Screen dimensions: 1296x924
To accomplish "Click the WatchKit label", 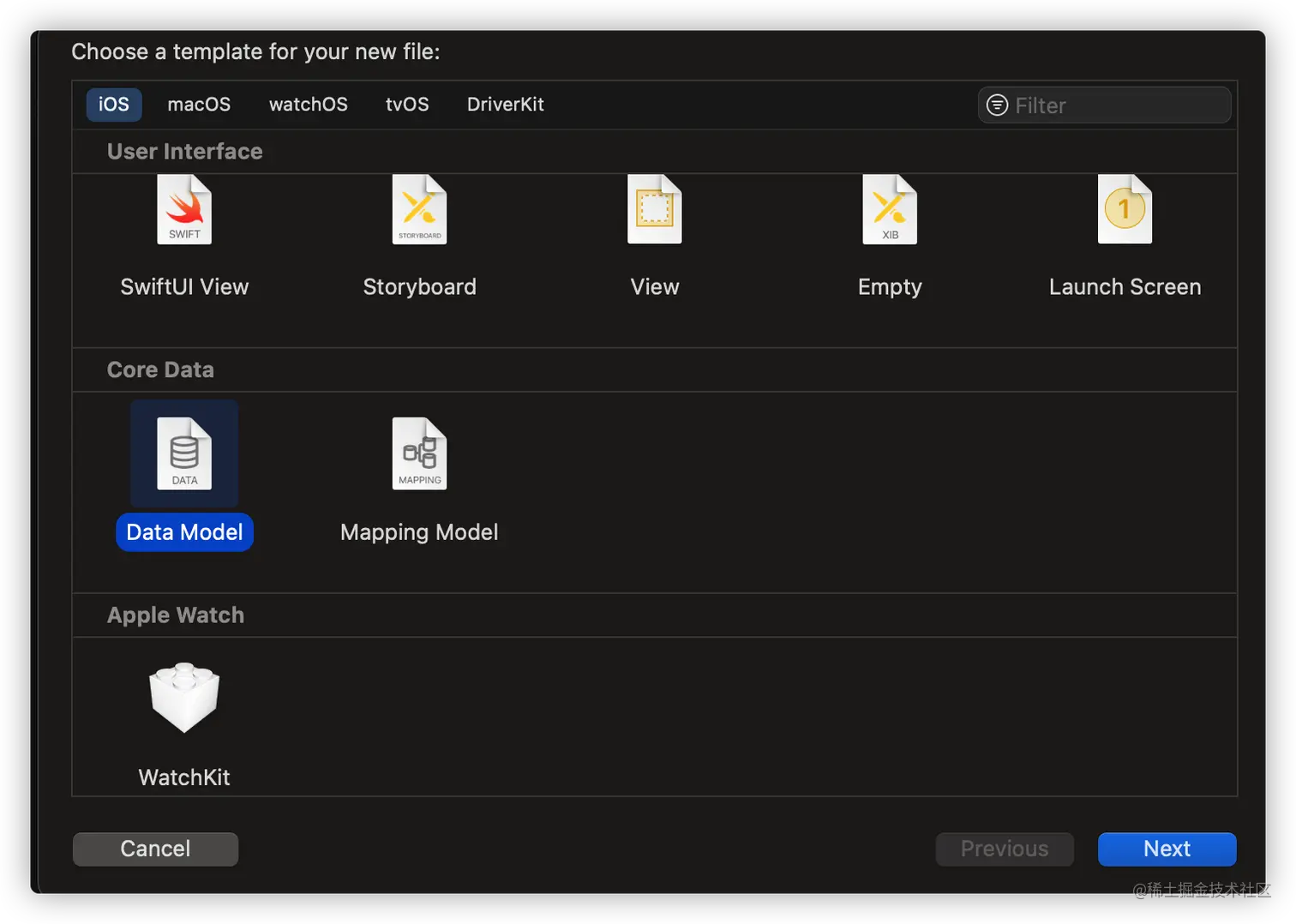I will (184, 777).
